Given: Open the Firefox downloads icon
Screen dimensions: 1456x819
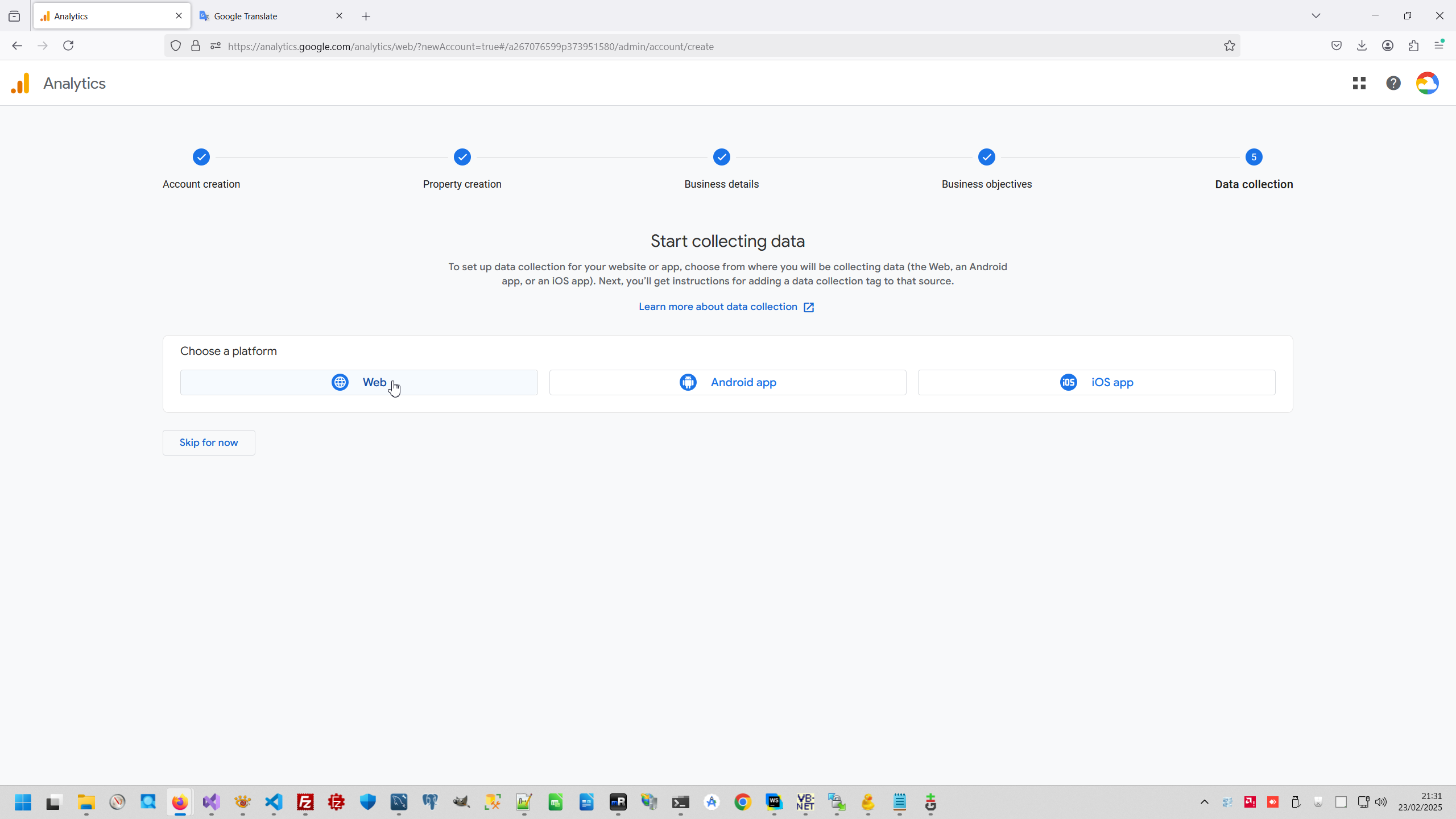Looking at the screenshot, I should tap(1362, 46).
